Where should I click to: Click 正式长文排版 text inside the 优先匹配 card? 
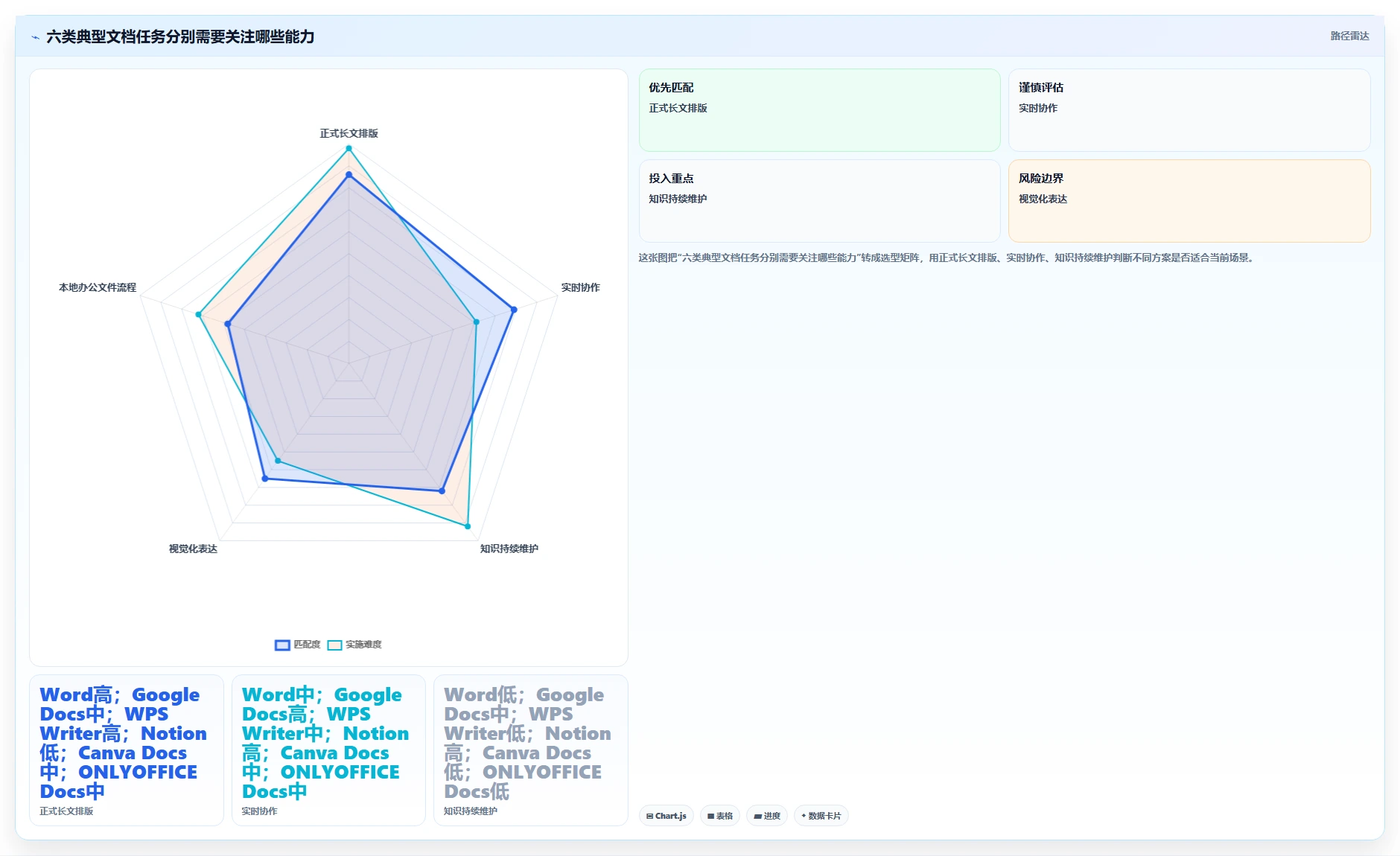(678, 108)
